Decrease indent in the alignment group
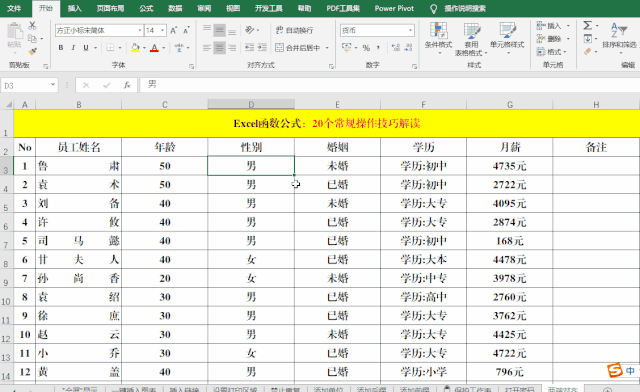Image resolution: width=640 pixels, height=392 pixels. click(249, 48)
